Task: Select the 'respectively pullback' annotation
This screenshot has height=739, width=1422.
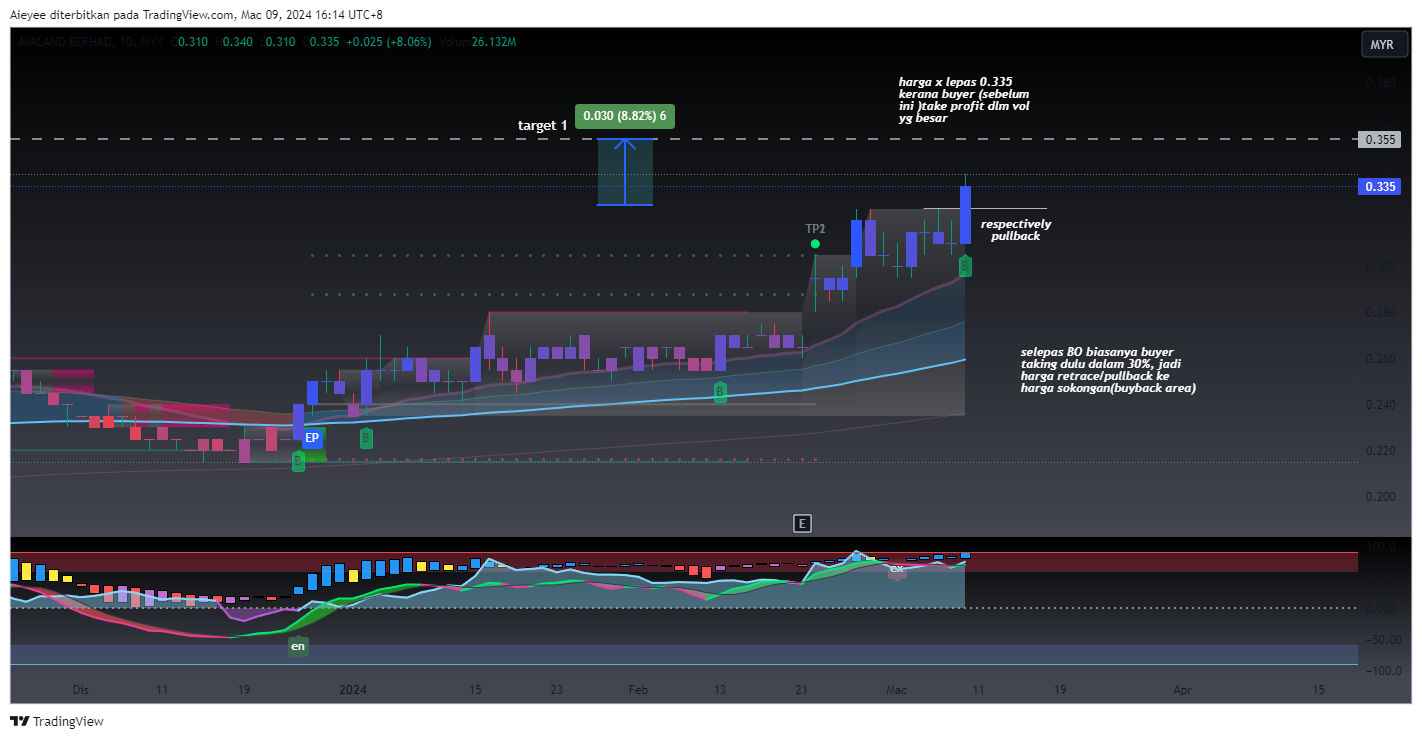Action: pos(1015,230)
